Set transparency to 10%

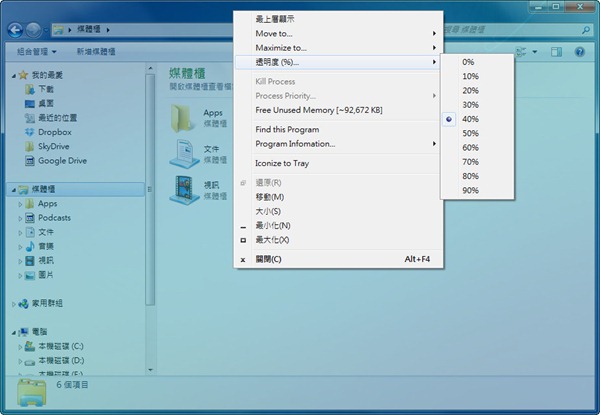coord(477,76)
